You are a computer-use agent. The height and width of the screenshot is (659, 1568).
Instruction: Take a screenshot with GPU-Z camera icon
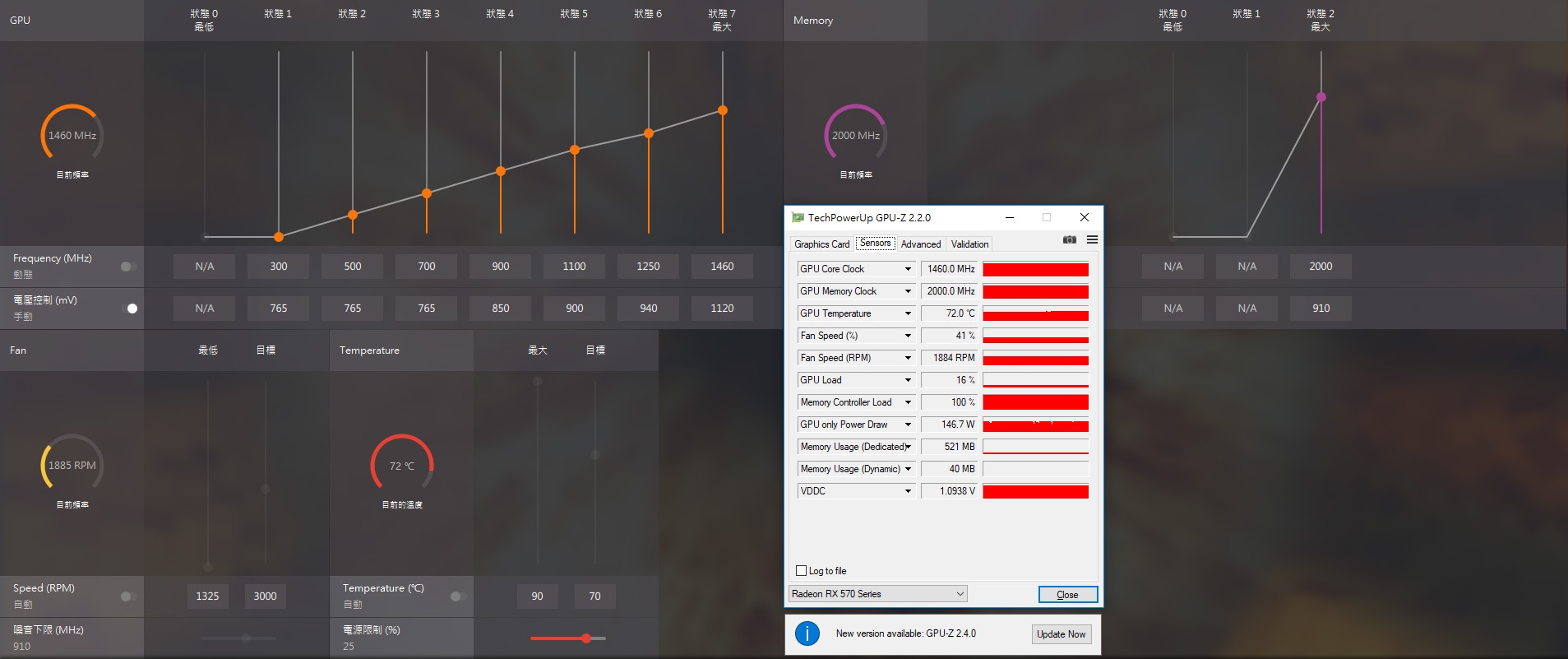[1069, 239]
